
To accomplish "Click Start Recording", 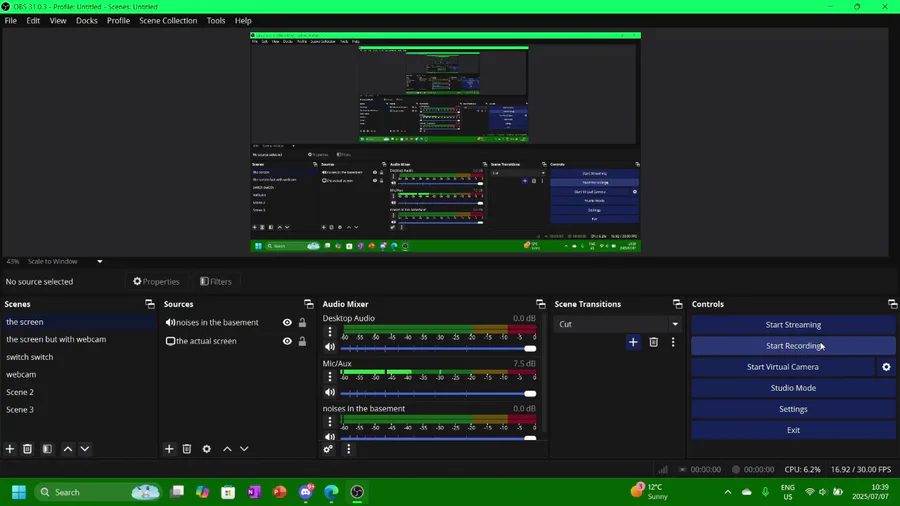I will click(793, 346).
